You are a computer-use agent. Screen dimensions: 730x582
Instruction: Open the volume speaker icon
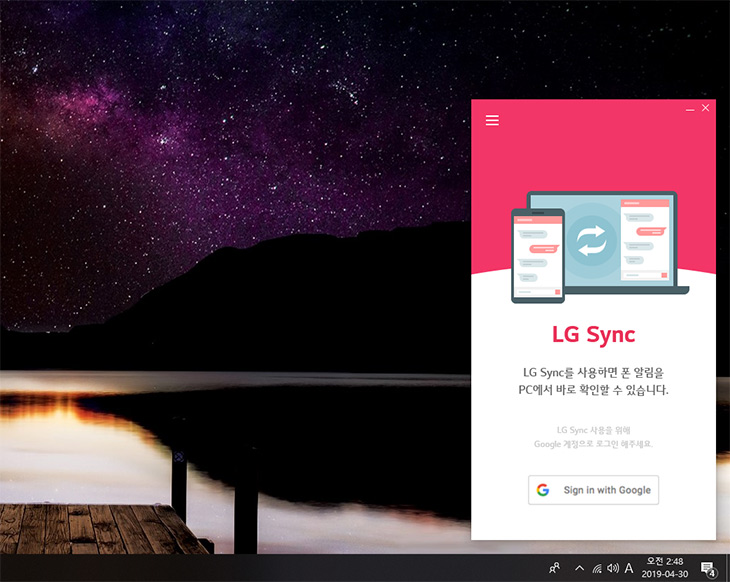[613, 568]
